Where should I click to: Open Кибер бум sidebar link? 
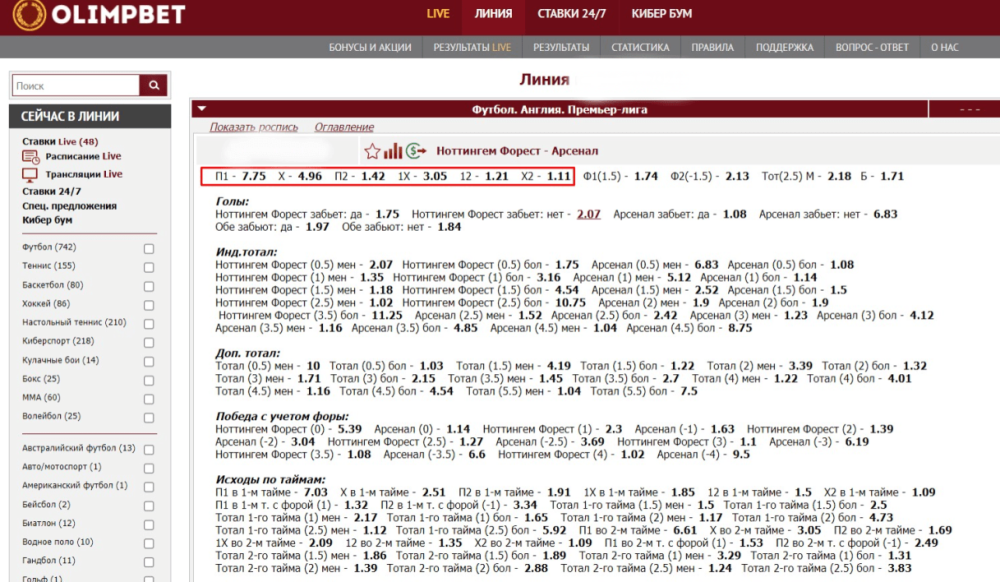(47, 220)
